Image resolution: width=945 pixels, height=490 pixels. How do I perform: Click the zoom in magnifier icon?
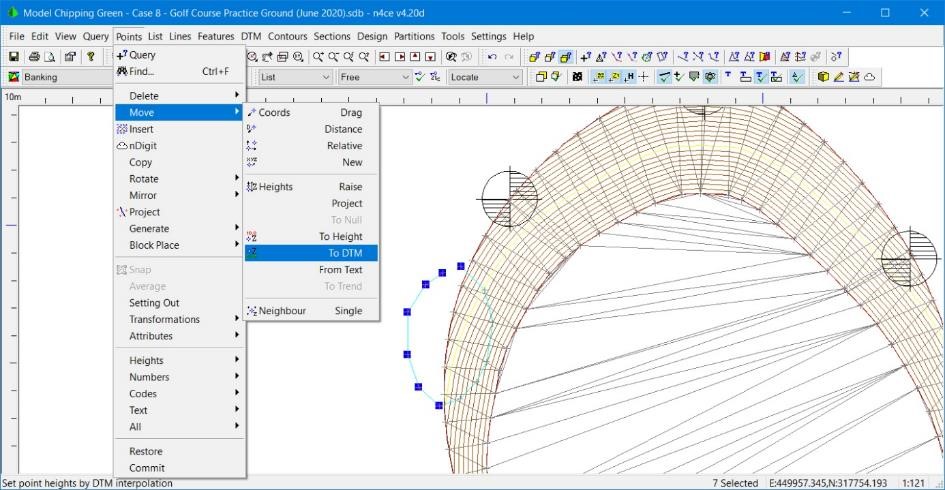coord(318,57)
